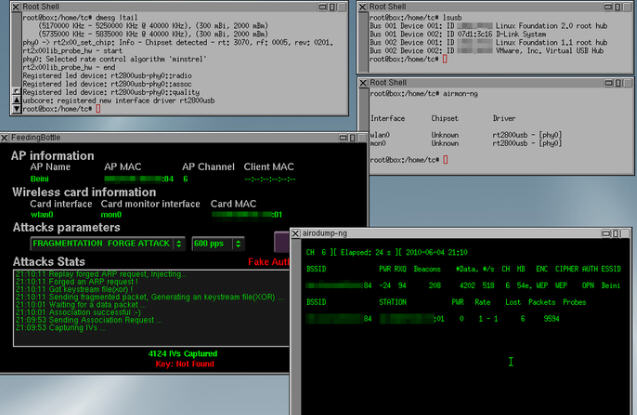Maximize the airmon-ng Root Shell window
This screenshot has height=415, width=637.
618,83
